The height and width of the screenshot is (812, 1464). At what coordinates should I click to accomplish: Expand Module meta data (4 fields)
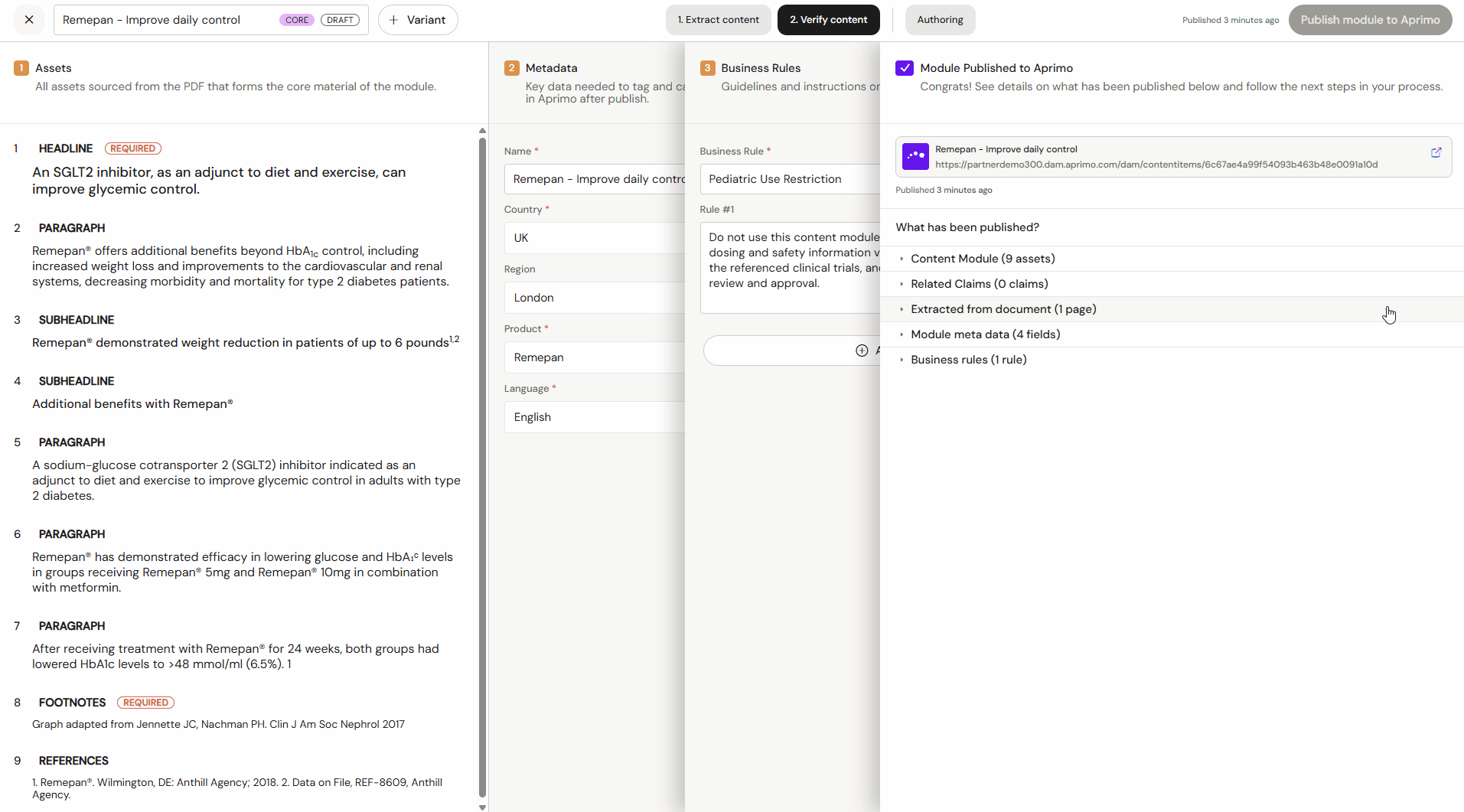coord(1172,334)
